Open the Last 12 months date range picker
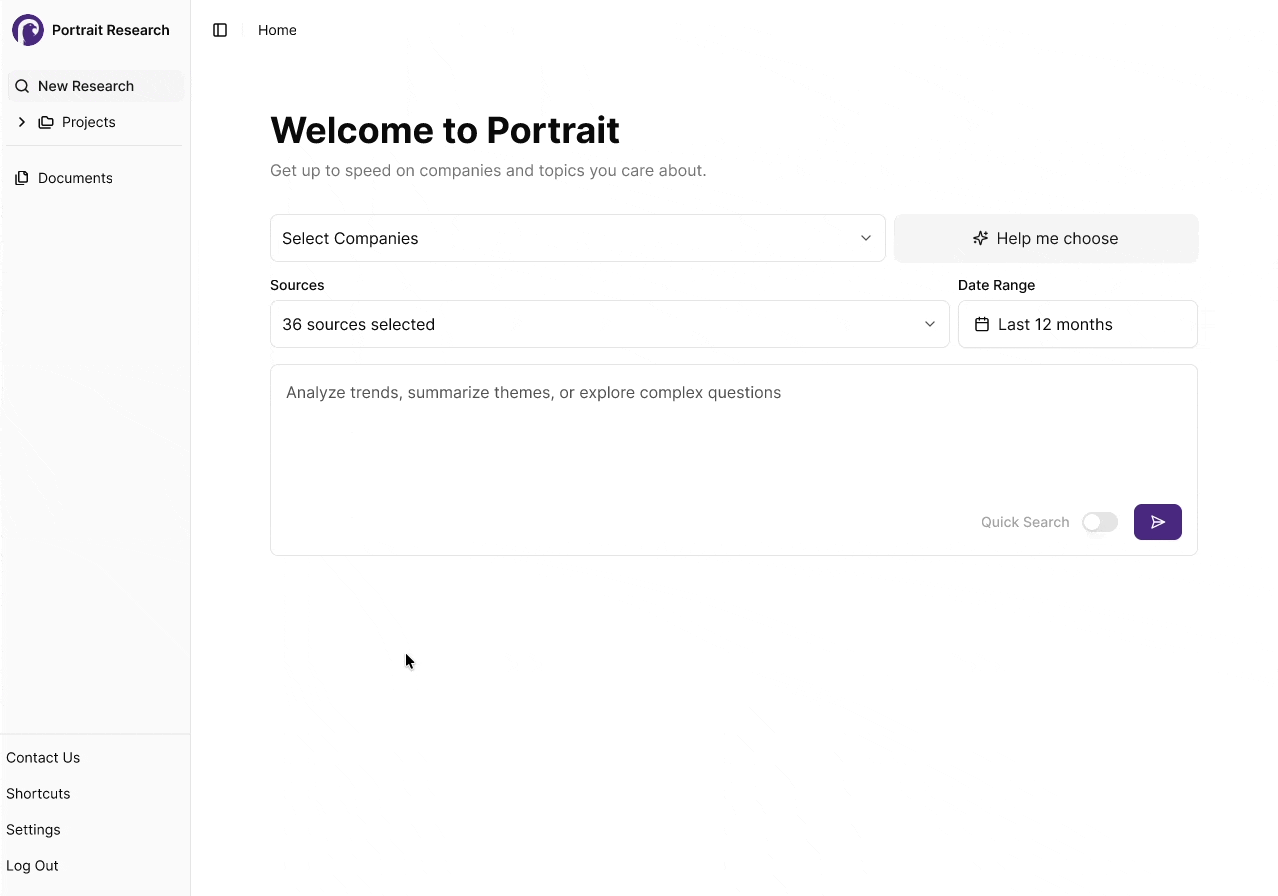 [x=1078, y=324]
